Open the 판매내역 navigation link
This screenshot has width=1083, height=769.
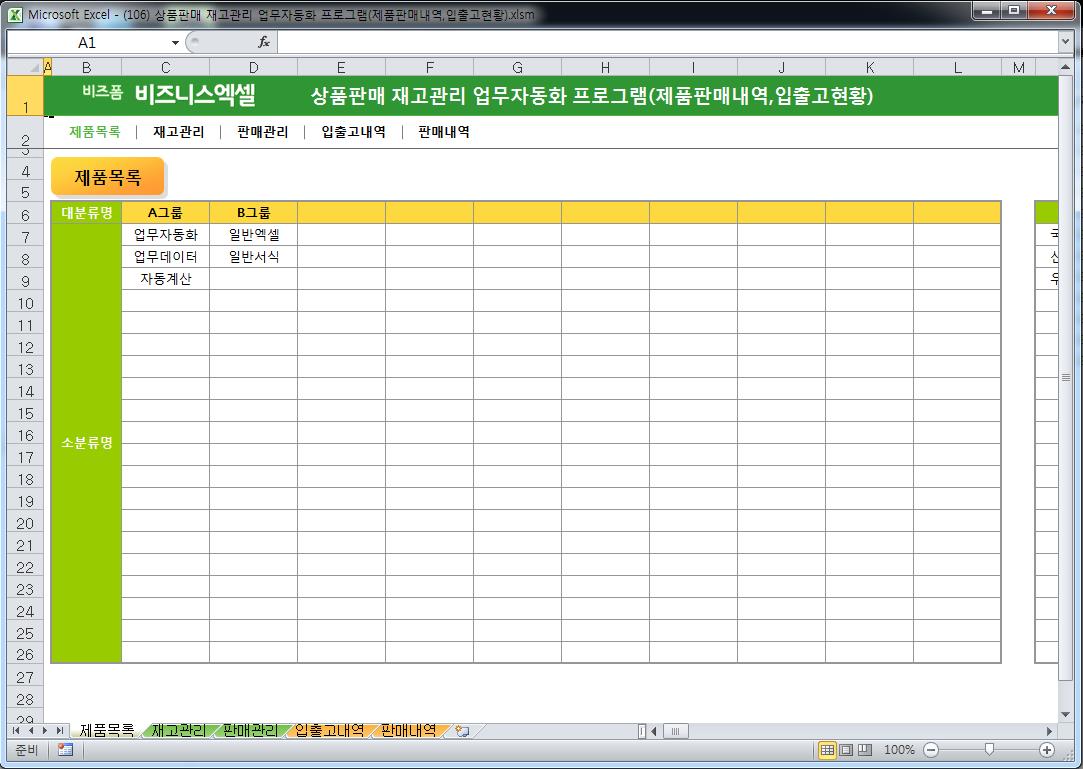pyautogui.click(x=443, y=132)
